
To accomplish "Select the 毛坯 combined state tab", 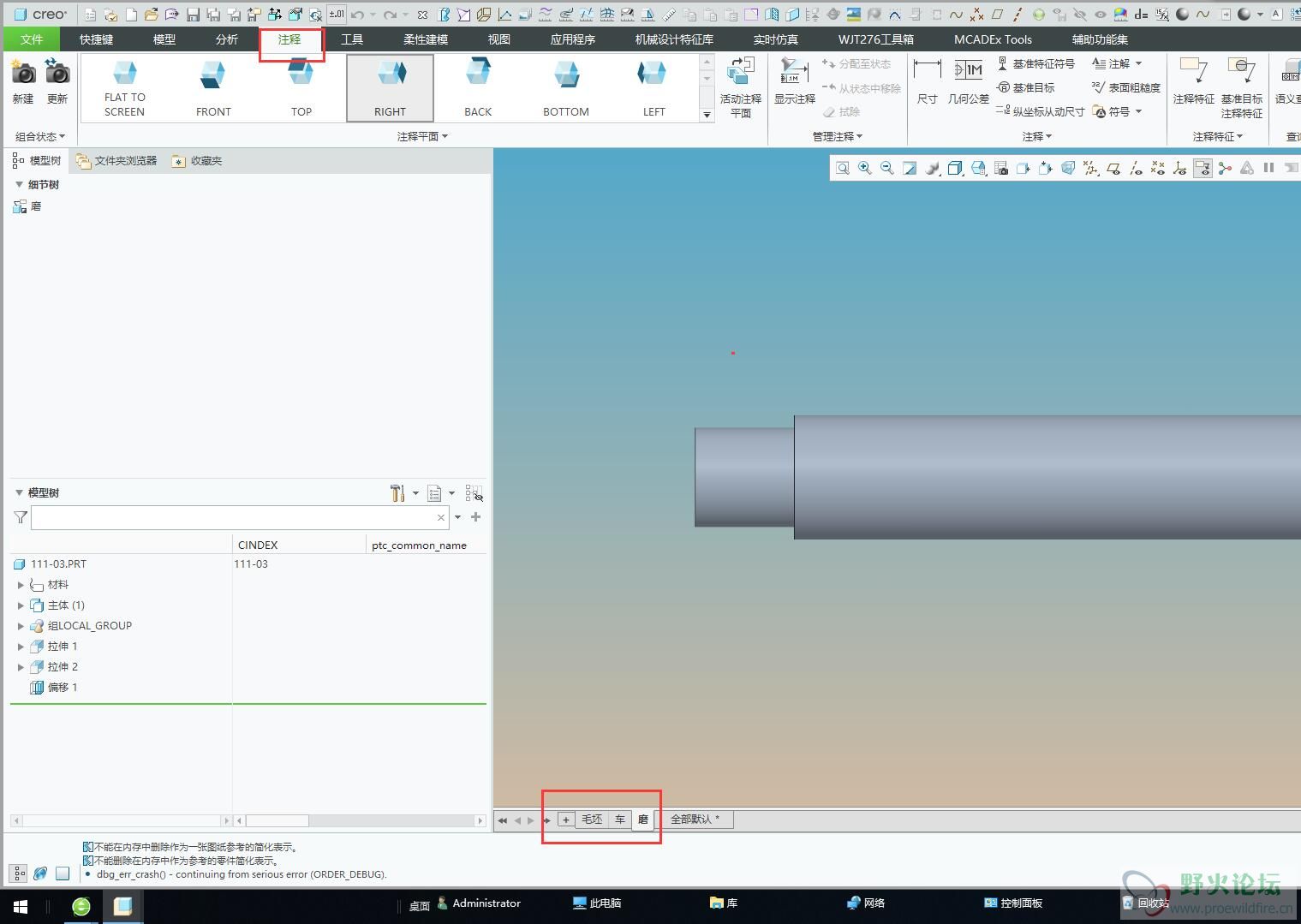I will (592, 820).
